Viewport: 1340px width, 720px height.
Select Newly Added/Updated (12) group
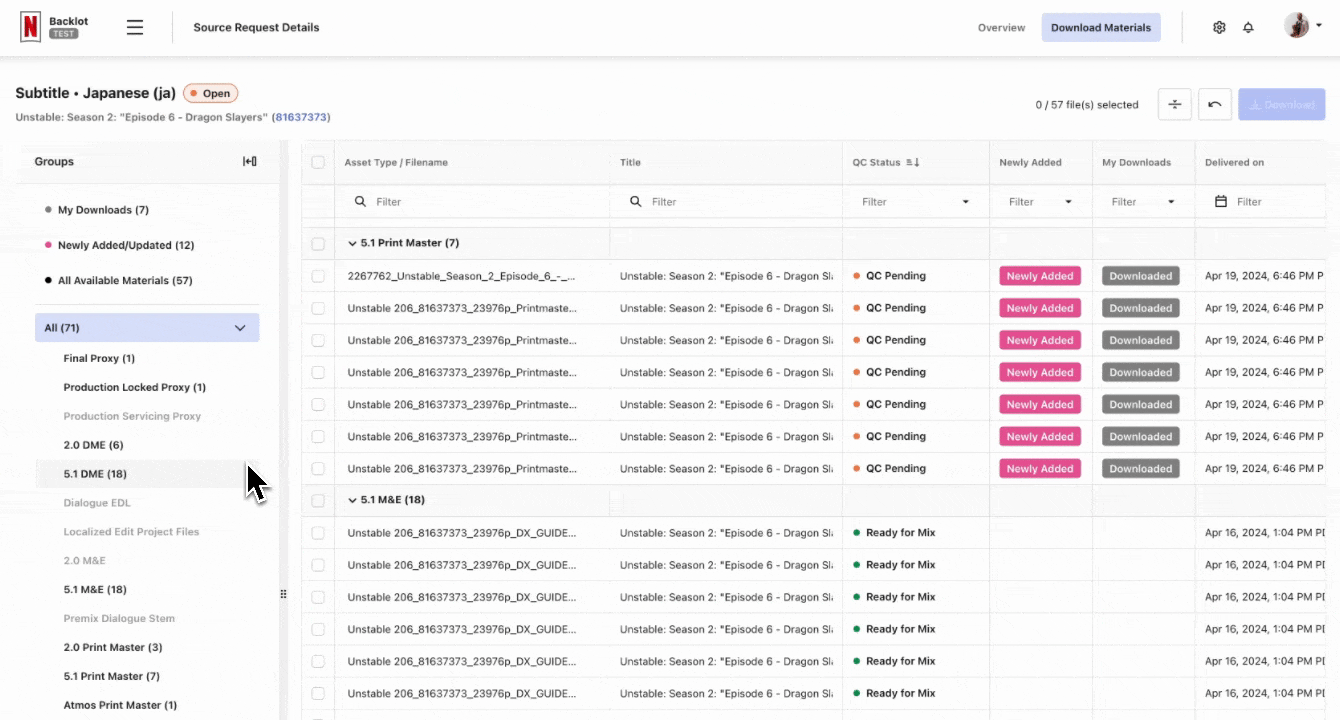point(126,245)
